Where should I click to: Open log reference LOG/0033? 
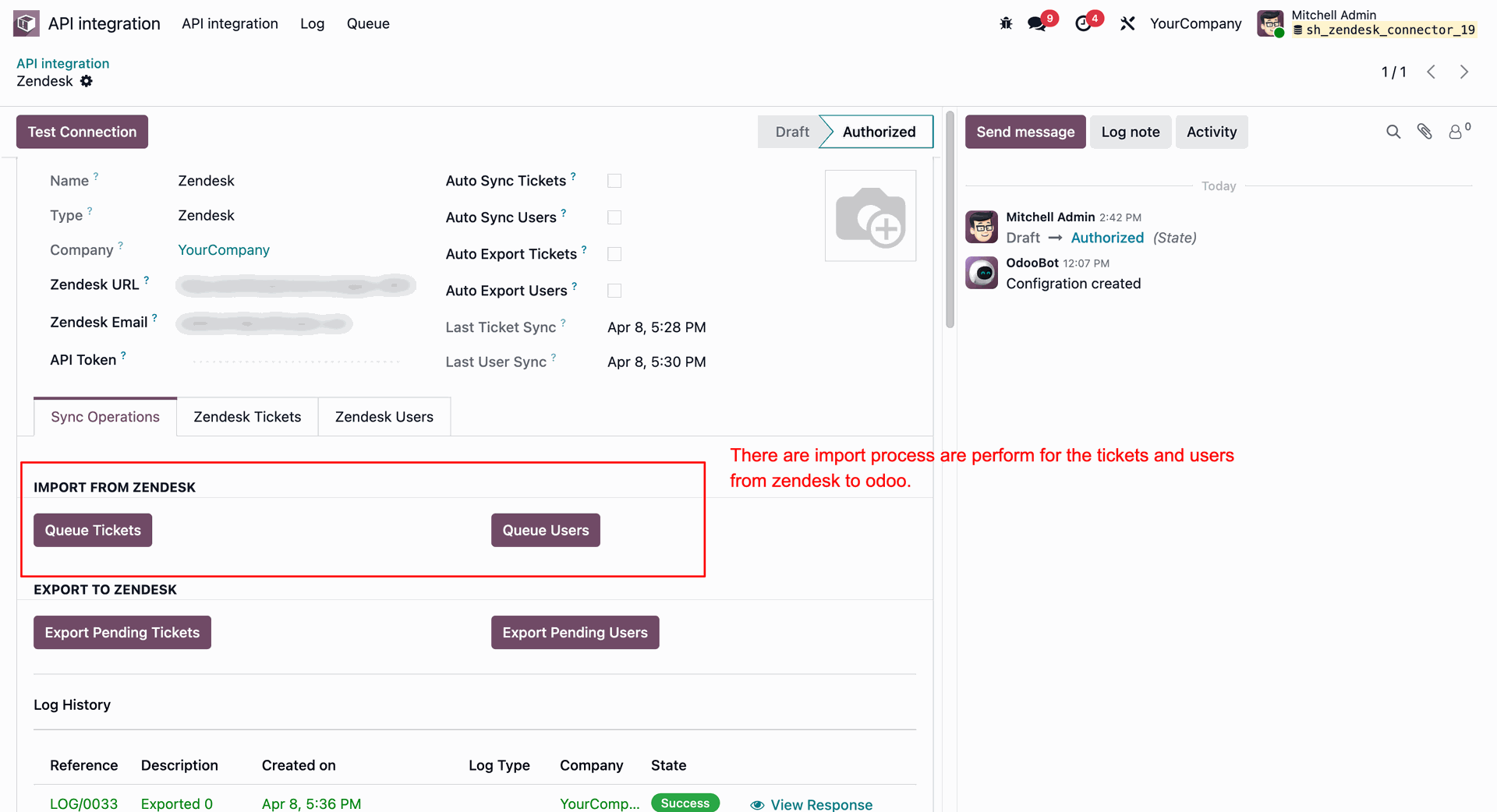pyautogui.click(x=83, y=803)
